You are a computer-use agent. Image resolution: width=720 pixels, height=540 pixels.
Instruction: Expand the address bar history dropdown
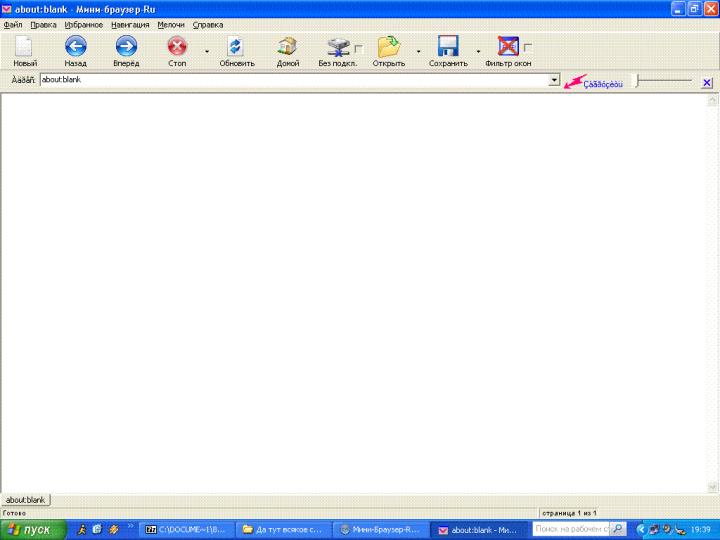pos(554,80)
